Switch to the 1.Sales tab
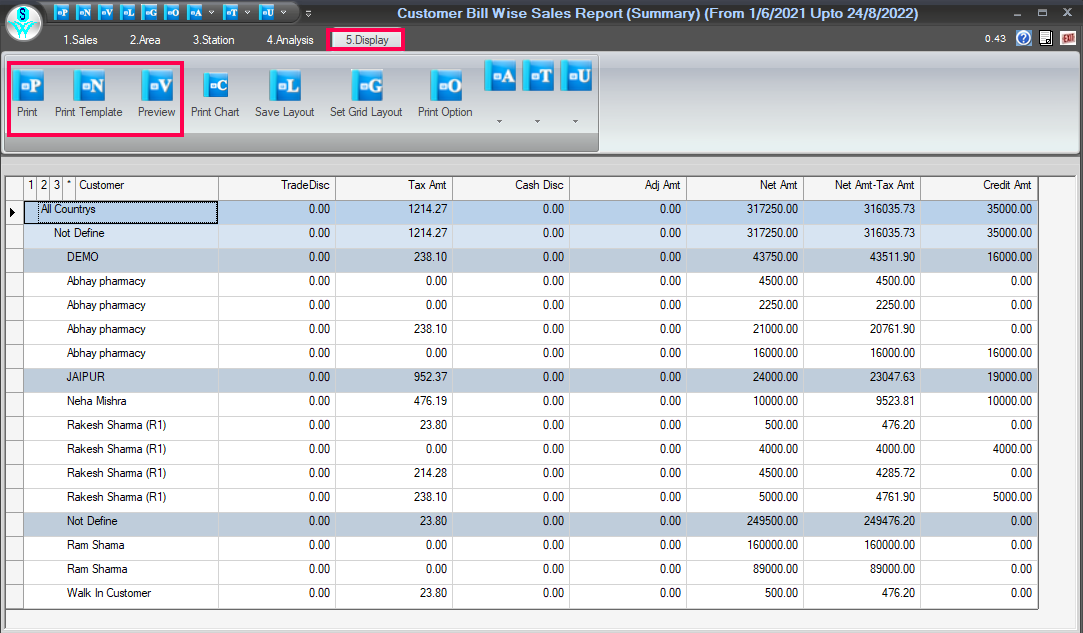The width and height of the screenshot is (1083, 633). pos(80,40)
